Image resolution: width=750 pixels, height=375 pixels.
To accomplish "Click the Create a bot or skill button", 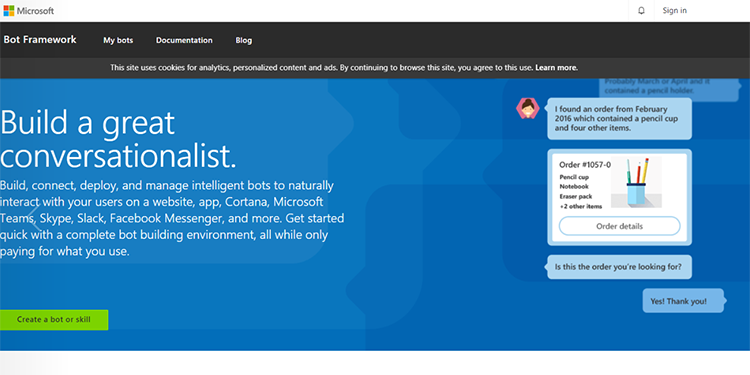I will (54, 320).
